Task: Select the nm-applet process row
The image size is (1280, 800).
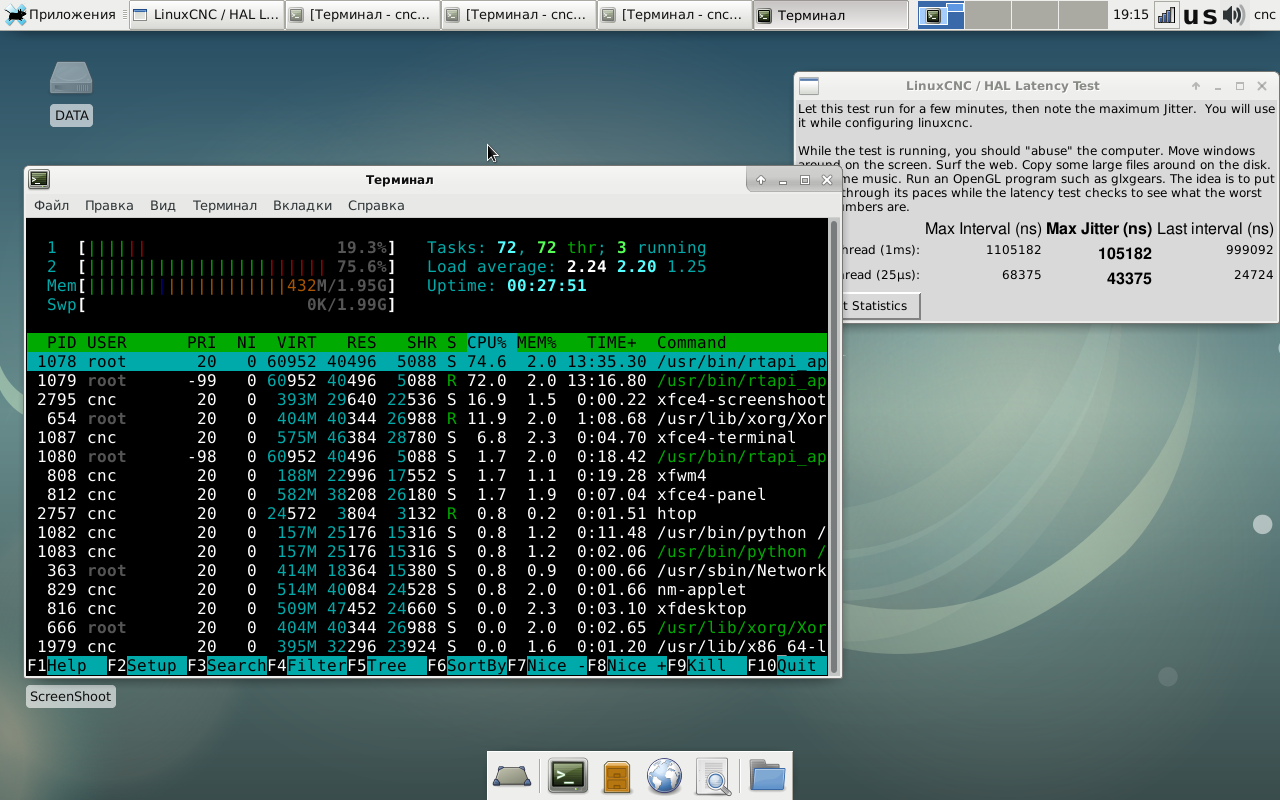Action: (427, 589)
